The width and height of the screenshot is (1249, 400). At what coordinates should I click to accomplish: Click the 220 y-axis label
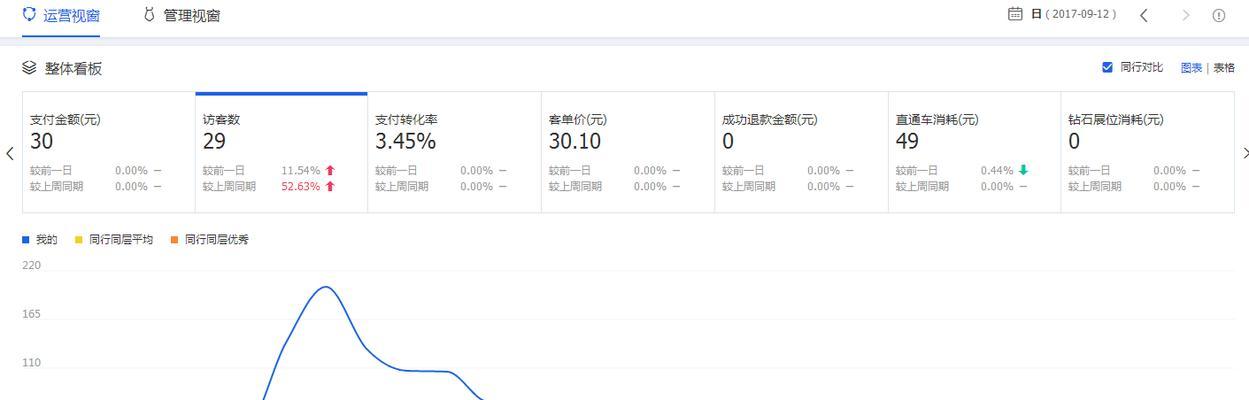[32, 266]
